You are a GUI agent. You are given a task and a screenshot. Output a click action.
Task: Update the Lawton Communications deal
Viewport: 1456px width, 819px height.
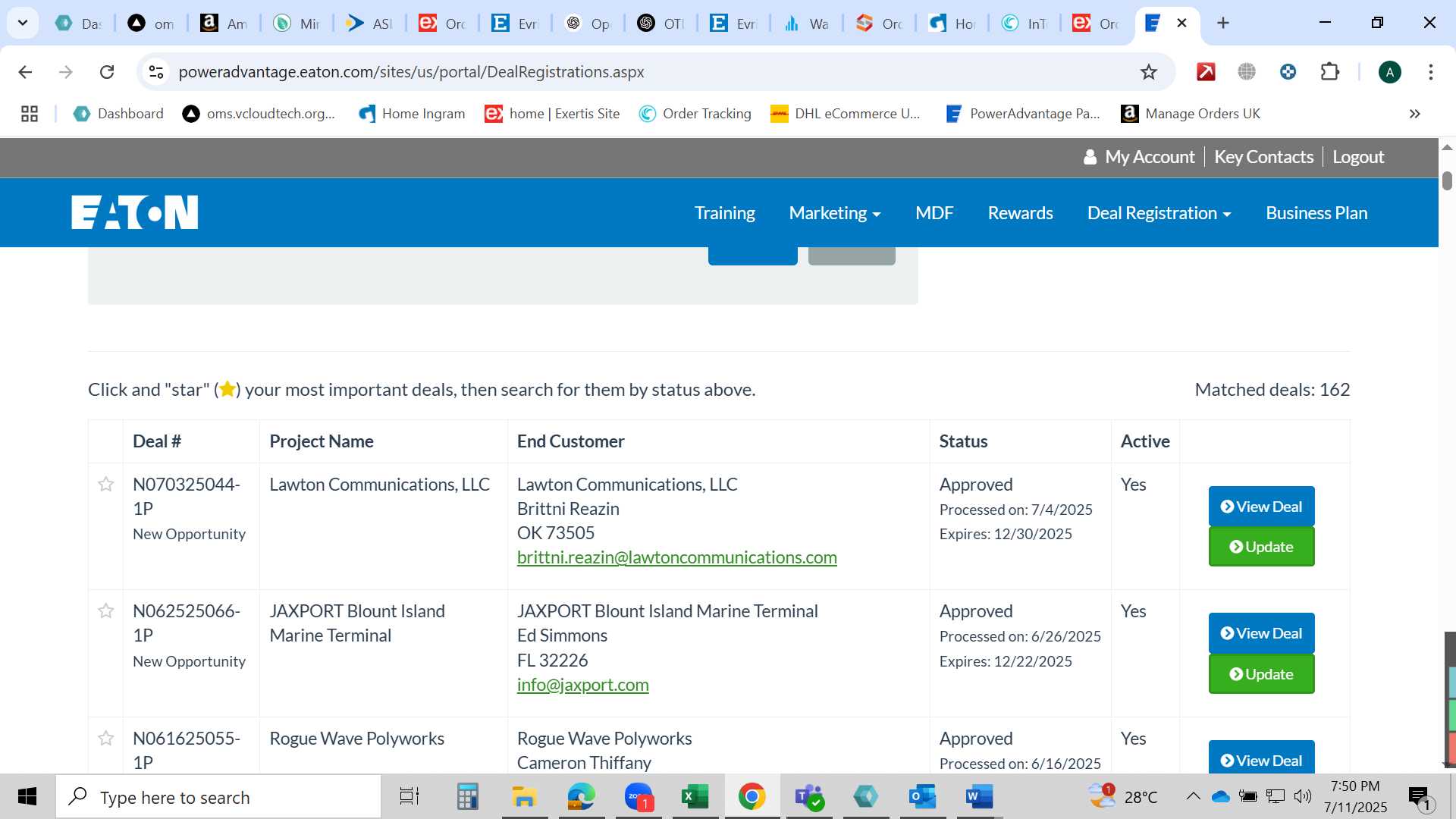[x=1261, y=547]
